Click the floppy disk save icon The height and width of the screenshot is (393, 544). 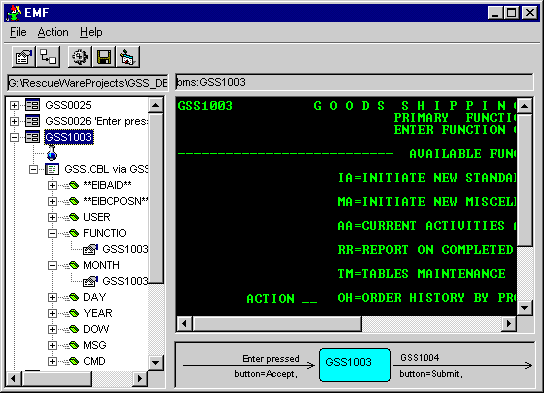point(104,57)
